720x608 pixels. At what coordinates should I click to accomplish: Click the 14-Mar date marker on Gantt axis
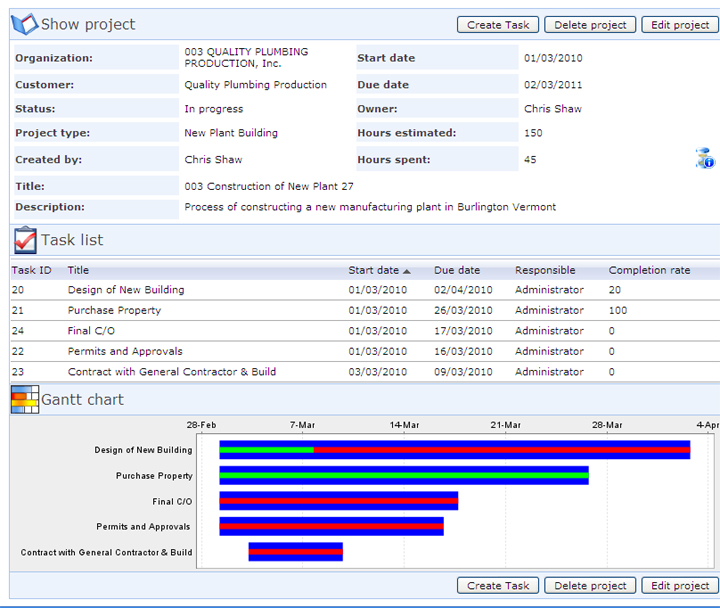(404, 425)
